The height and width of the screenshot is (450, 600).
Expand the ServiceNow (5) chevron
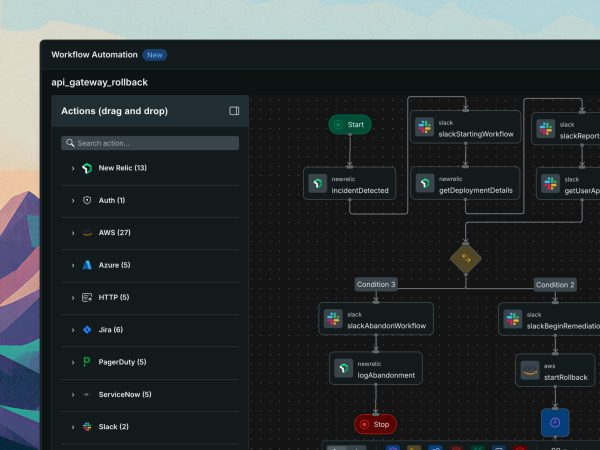pos(73,395)
